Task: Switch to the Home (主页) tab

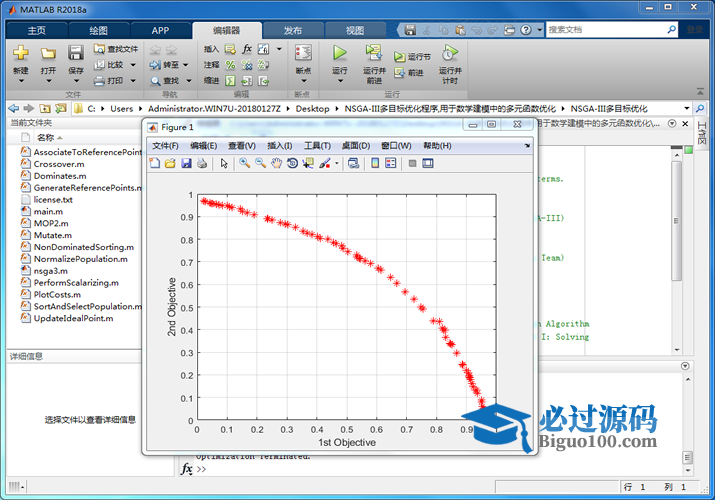Action: 36,31
